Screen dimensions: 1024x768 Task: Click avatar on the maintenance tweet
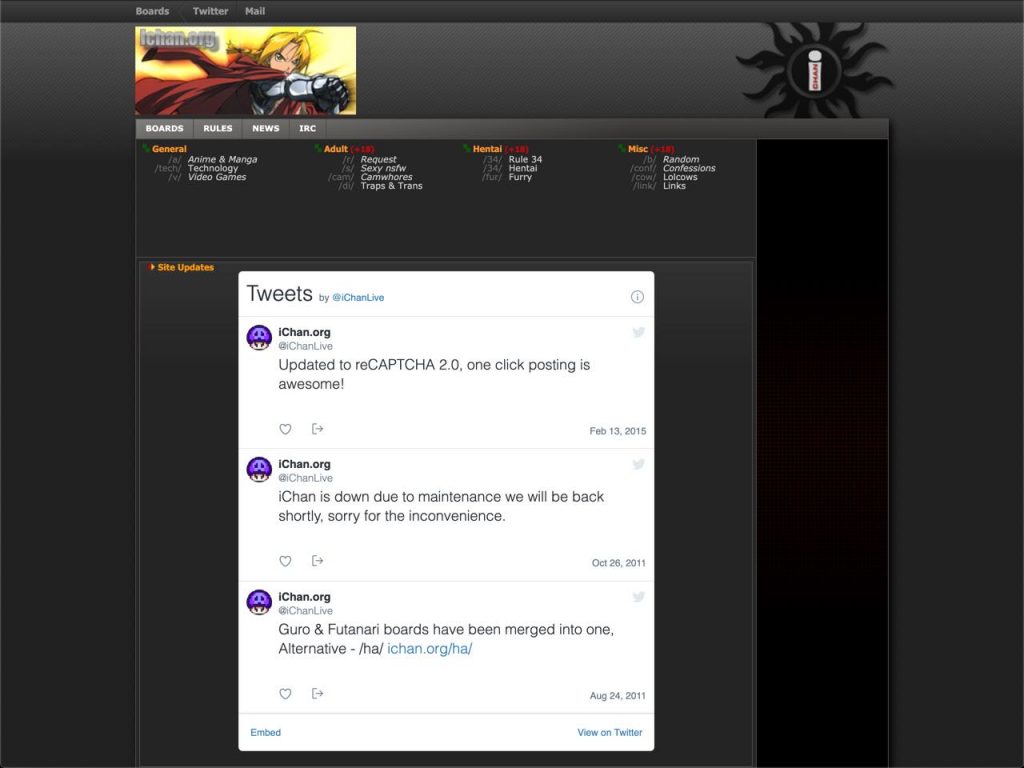pos(259,470)
